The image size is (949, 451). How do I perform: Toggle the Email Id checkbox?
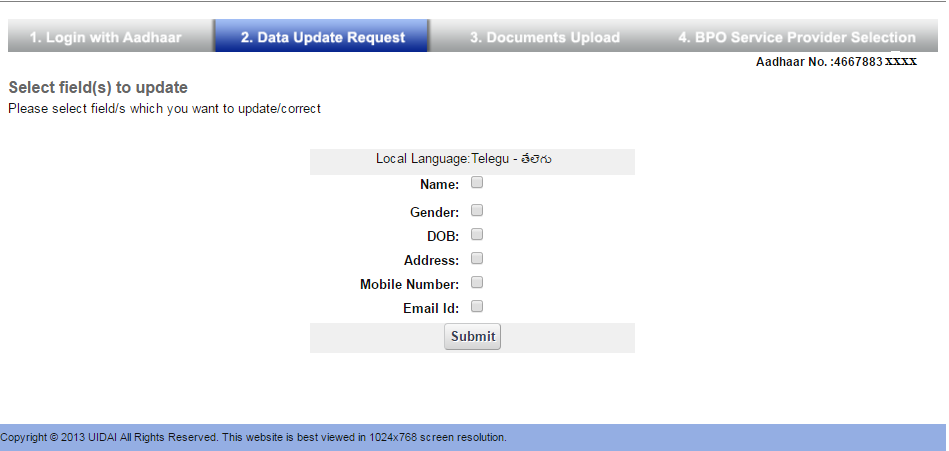tap(477, 307)
